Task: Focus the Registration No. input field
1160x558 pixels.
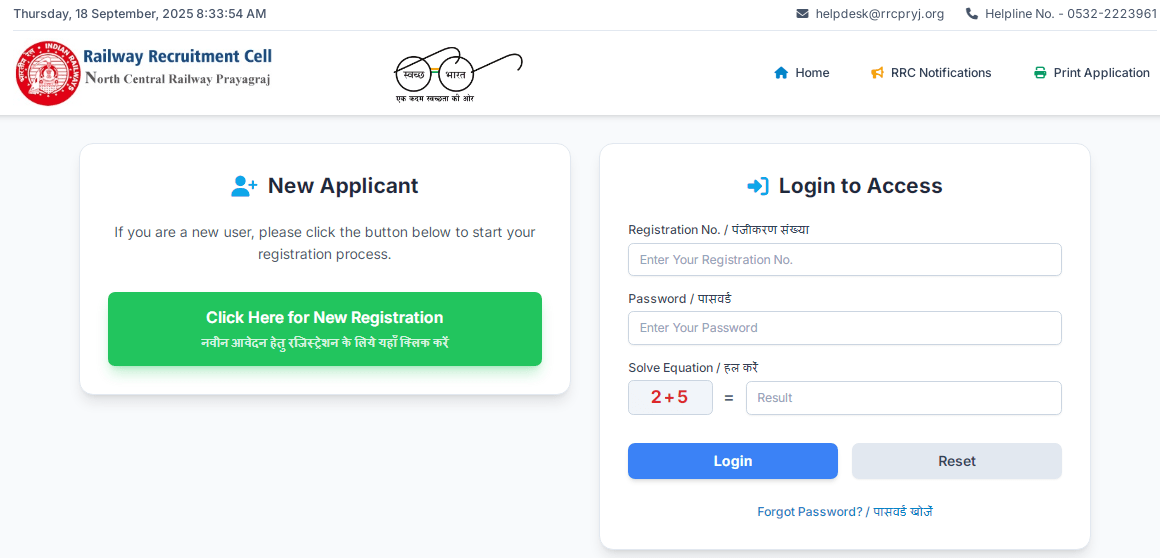Action: tap(845, 260)
